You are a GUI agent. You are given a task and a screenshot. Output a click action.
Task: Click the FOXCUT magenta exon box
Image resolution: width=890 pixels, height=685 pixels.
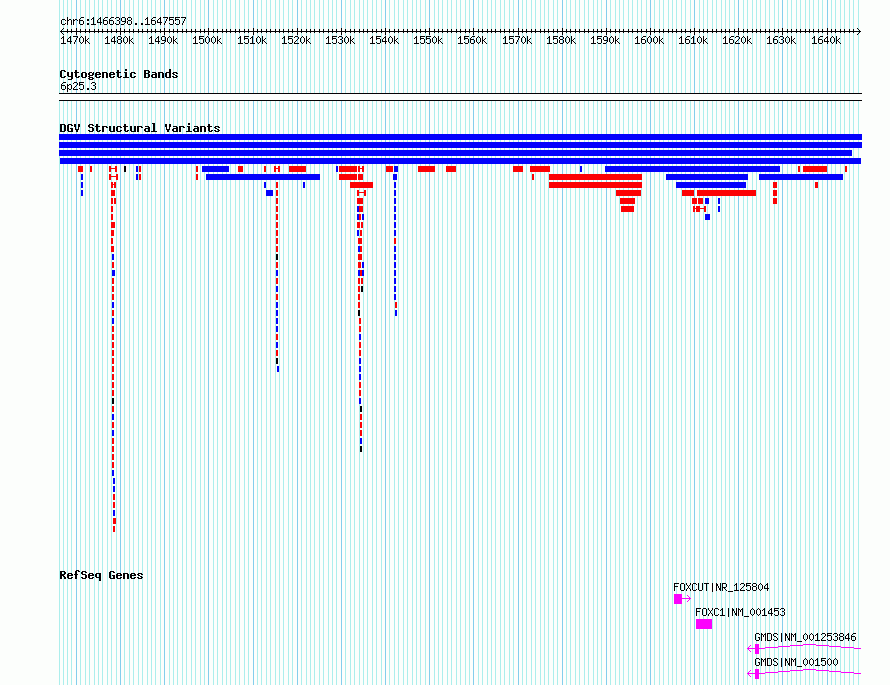(678, 599)
